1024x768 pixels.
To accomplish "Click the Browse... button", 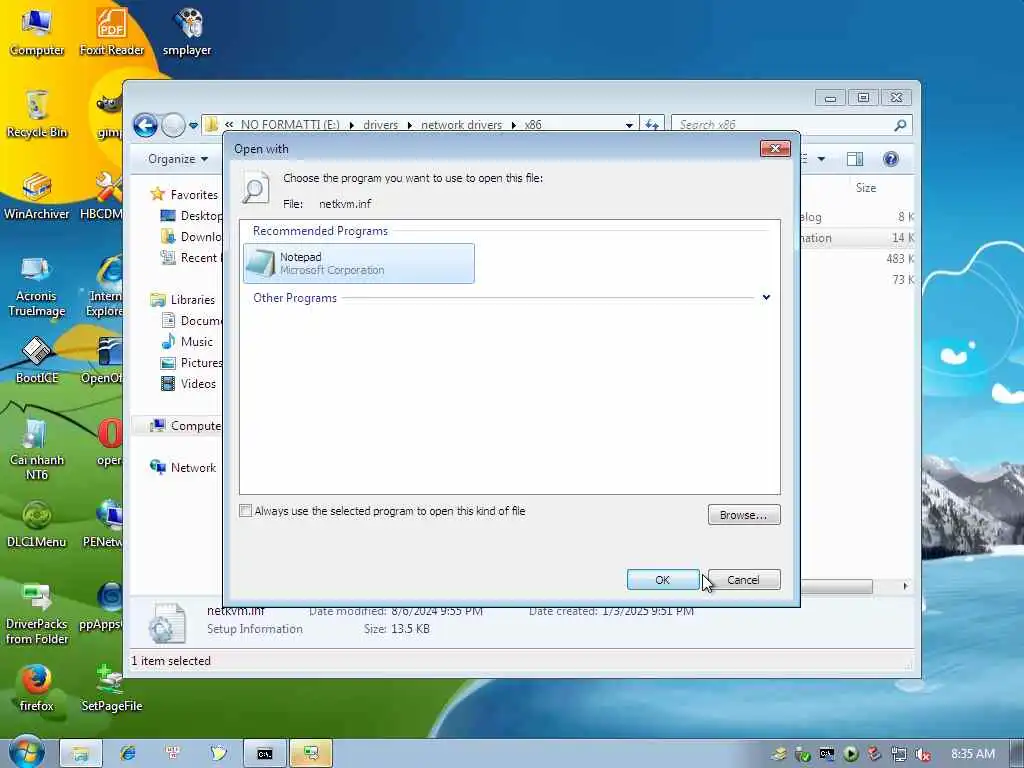I will (744, 515).
